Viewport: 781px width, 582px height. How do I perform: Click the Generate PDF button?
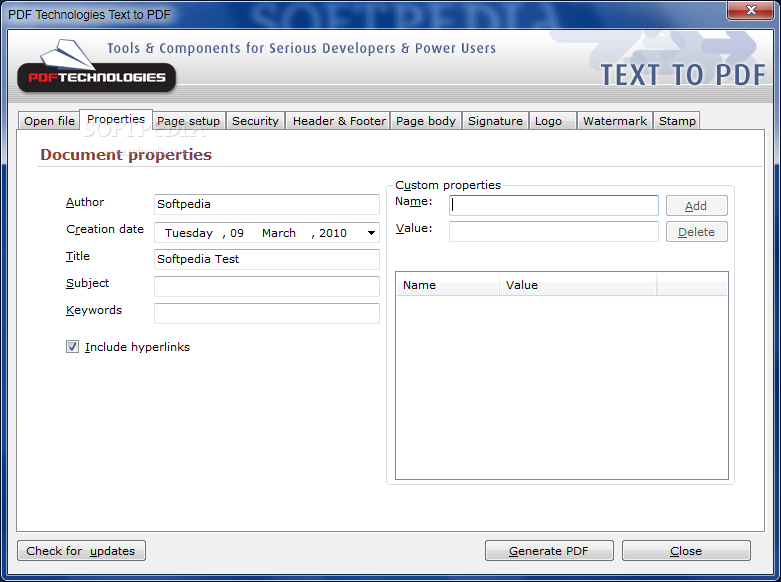point(549,551)
